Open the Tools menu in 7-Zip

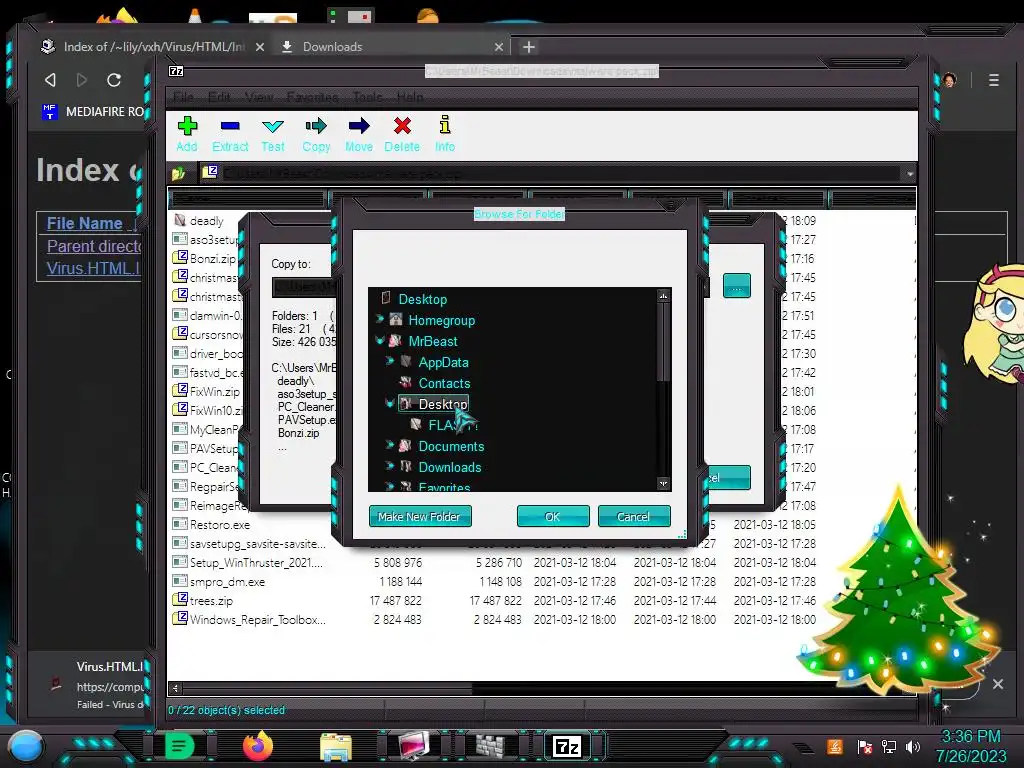coord(368,97)
